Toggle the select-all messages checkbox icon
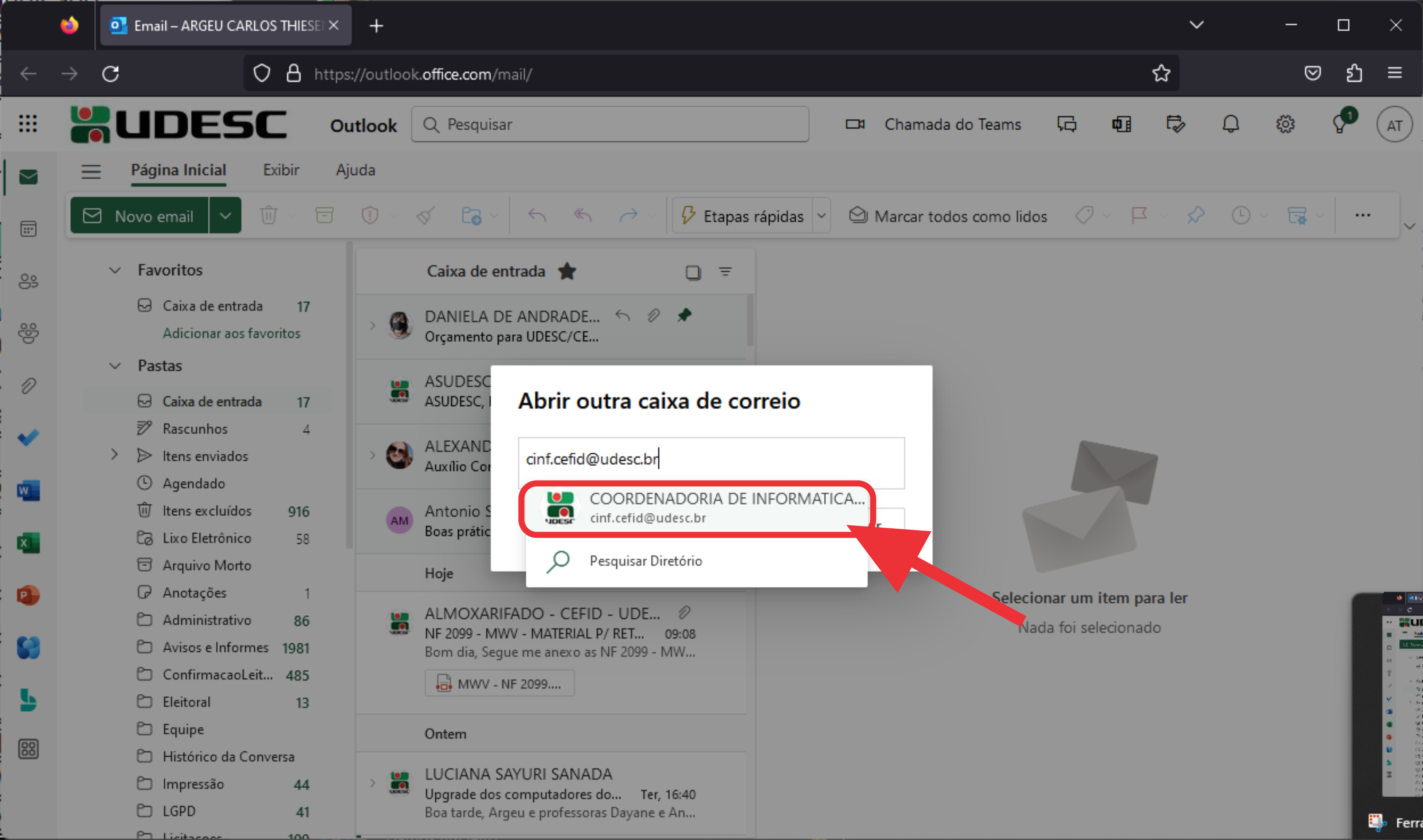1423x840 pixels. (x=693, y=272)
